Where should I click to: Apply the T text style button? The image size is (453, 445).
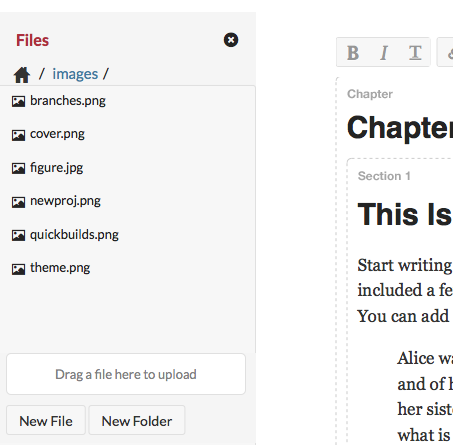[415, 53]
